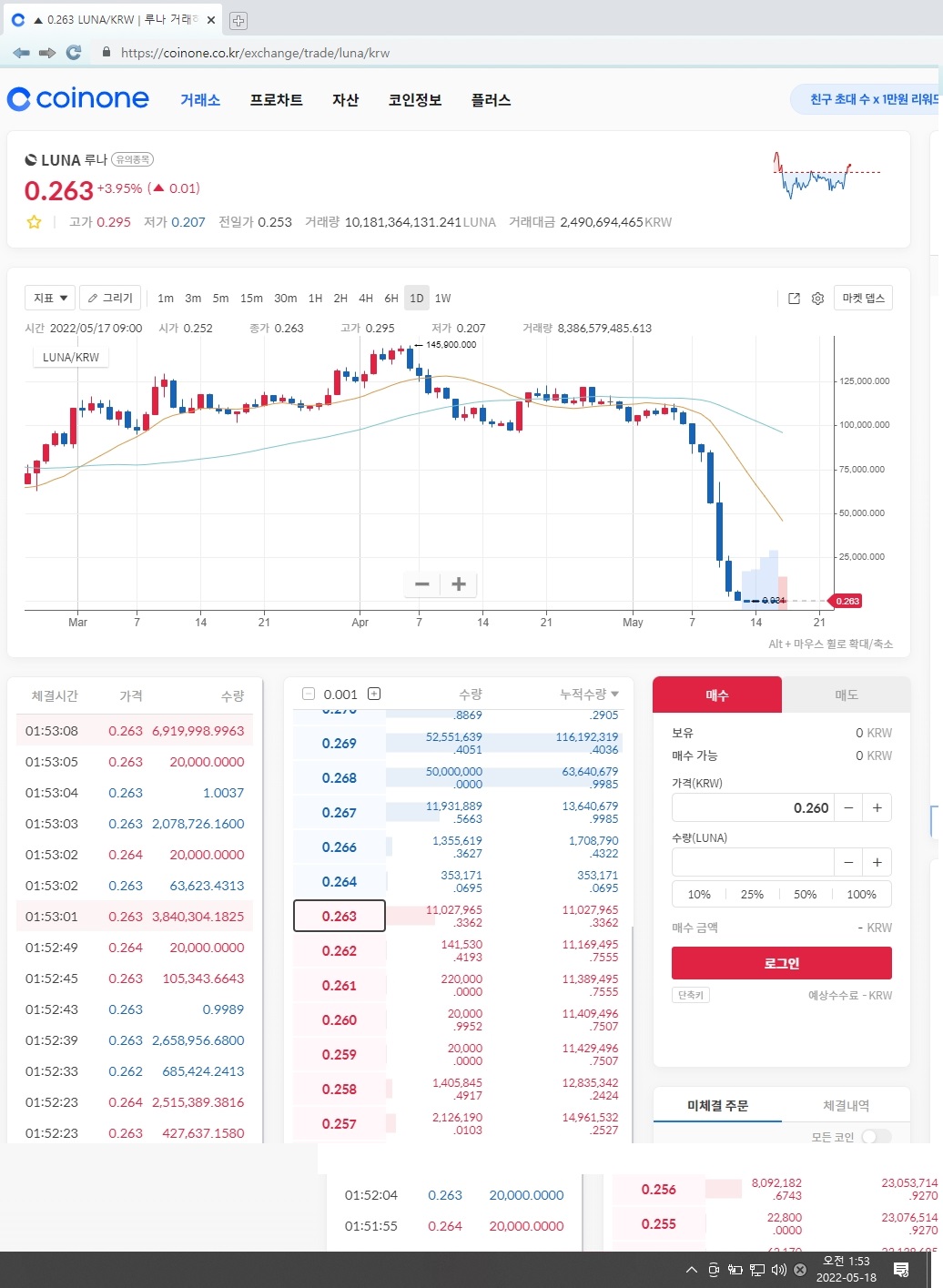This screenshot has height=1288, width=943.
Task: Switch to the 체결내역 tab
Action: 847,1105
